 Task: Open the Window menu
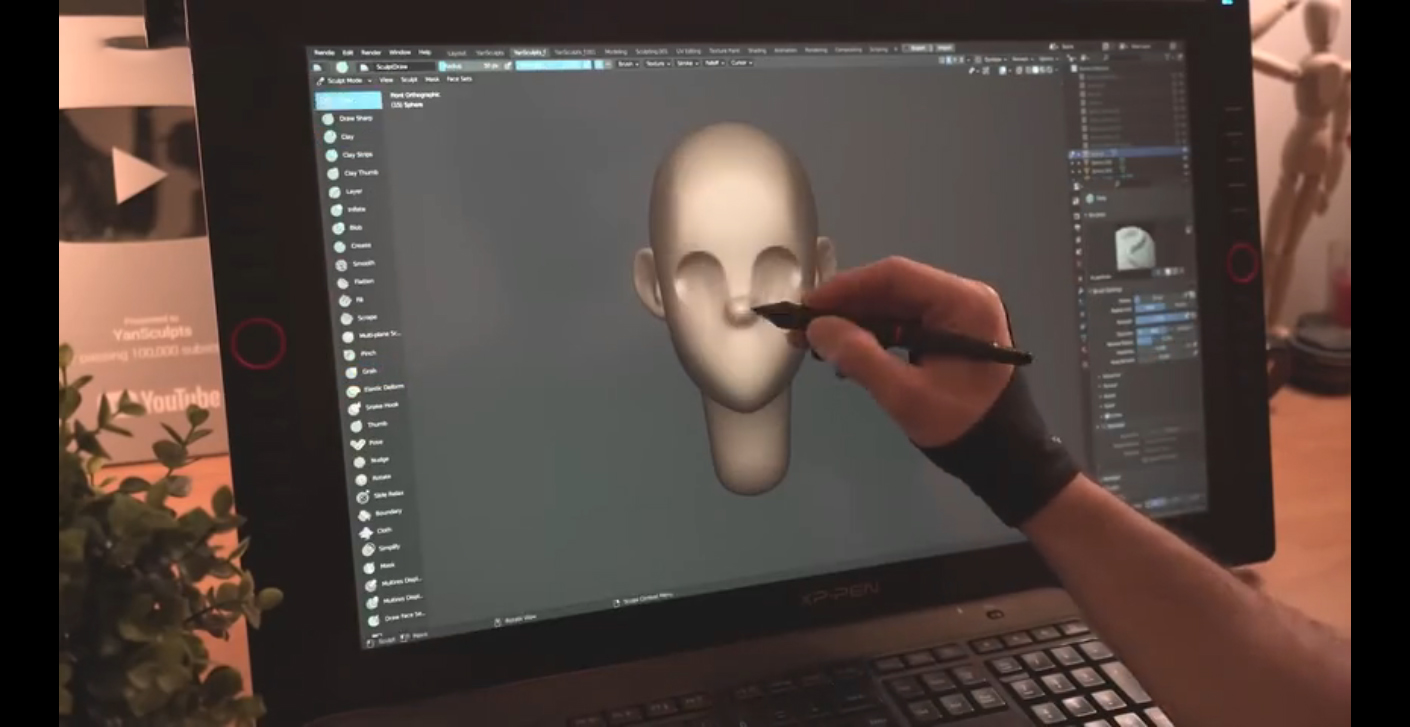pyautogui.click(x=399, y=52)
